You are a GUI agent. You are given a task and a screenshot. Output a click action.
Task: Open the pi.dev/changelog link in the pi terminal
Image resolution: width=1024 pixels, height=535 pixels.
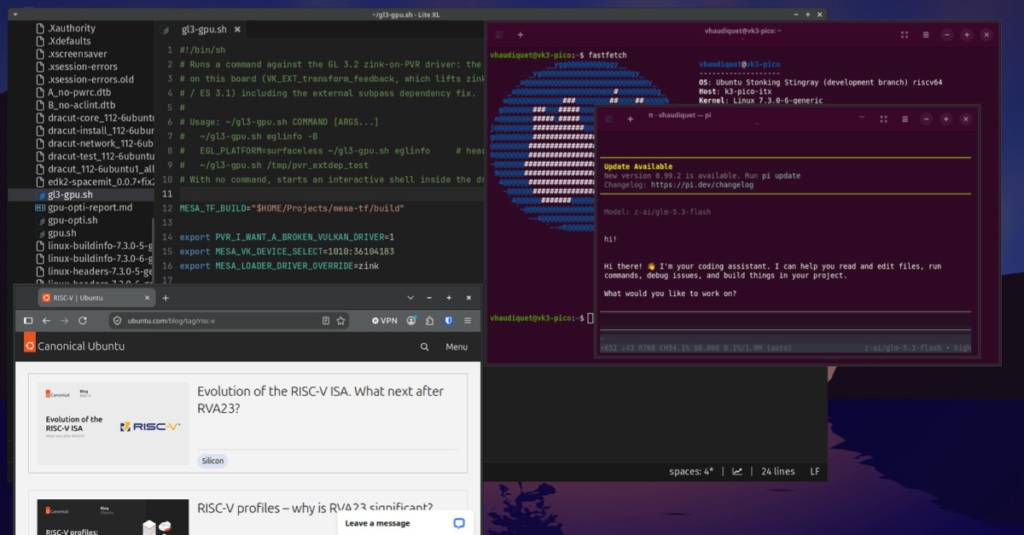pos(702,185)
